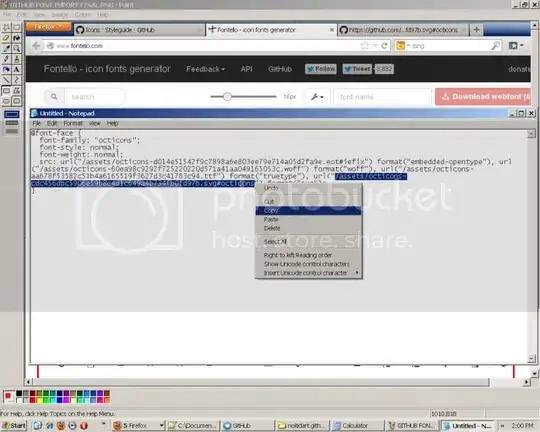Choose Delete in the context menu

308,228
